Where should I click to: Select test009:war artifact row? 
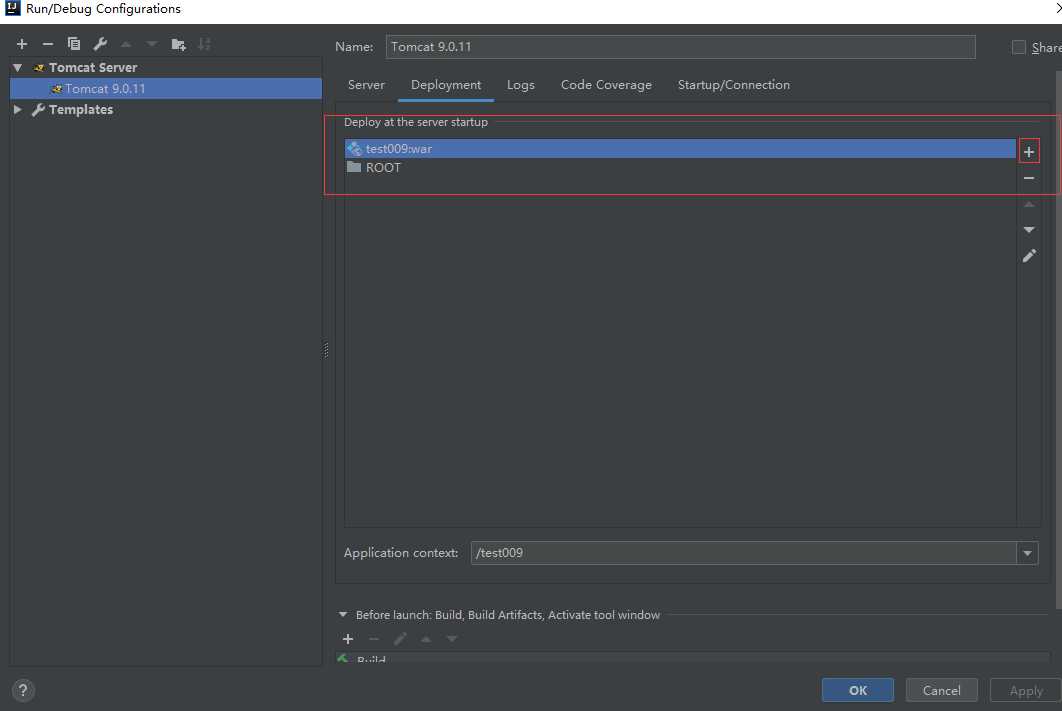[x=680, y=149]
